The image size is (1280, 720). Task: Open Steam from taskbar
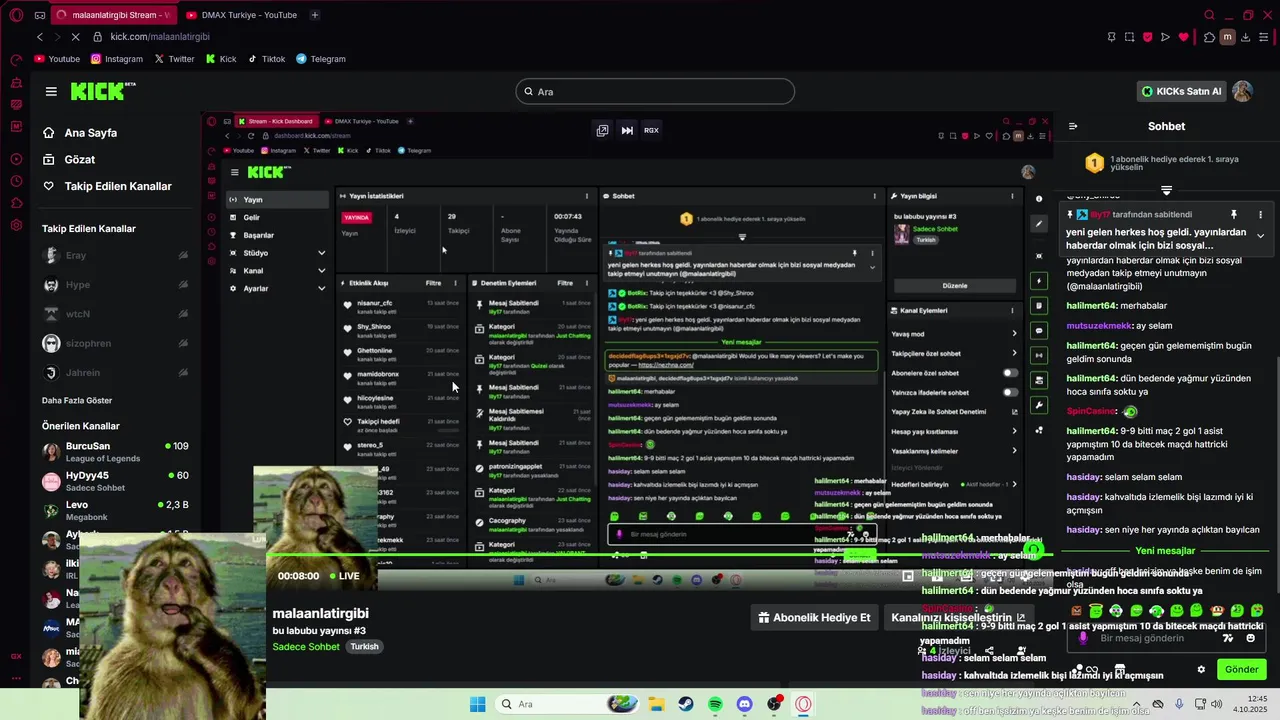(x=686, y=704)
